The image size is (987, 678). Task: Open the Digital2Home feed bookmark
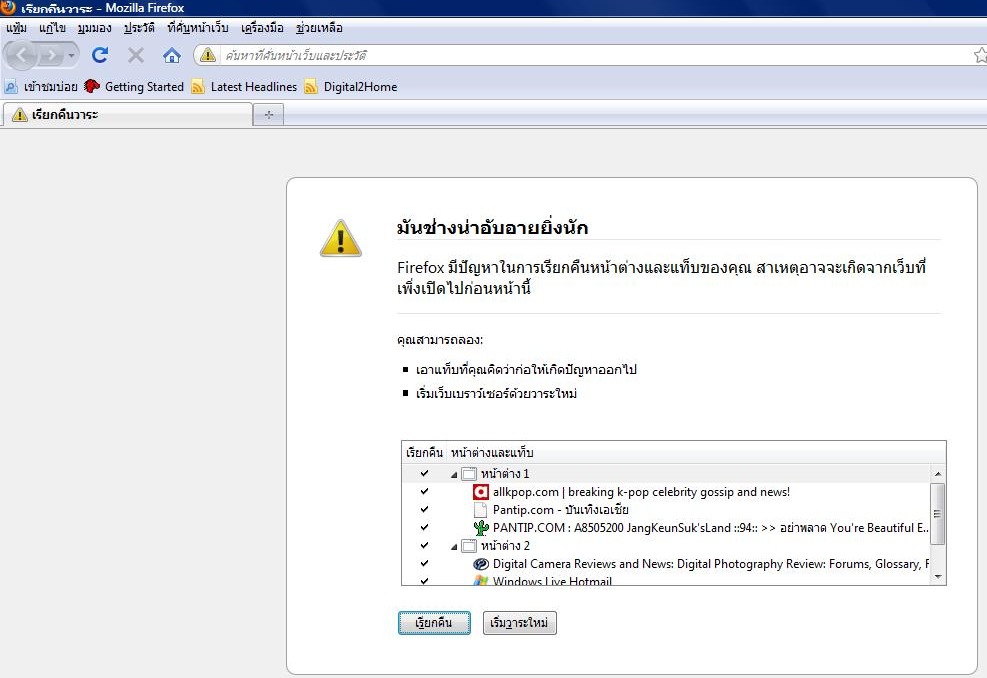[x=351, y=87]
